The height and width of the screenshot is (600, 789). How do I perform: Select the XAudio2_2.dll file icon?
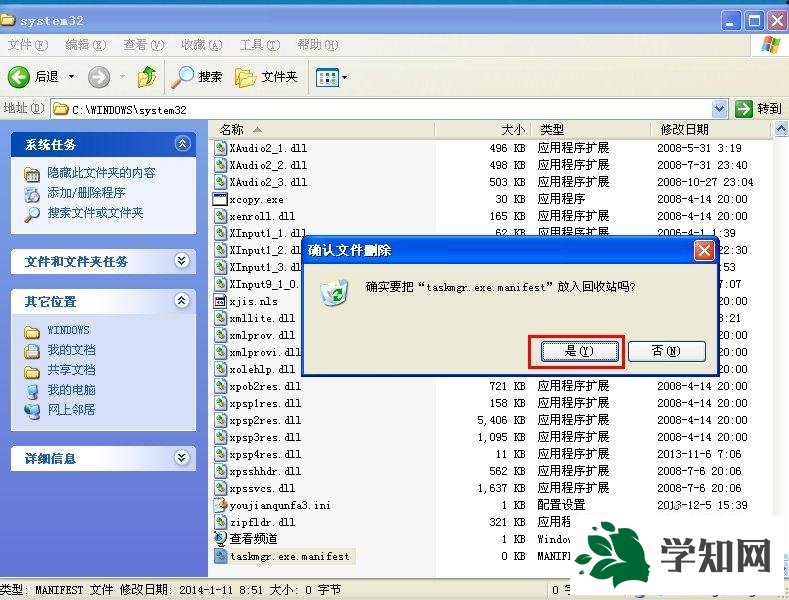point(220,165)
